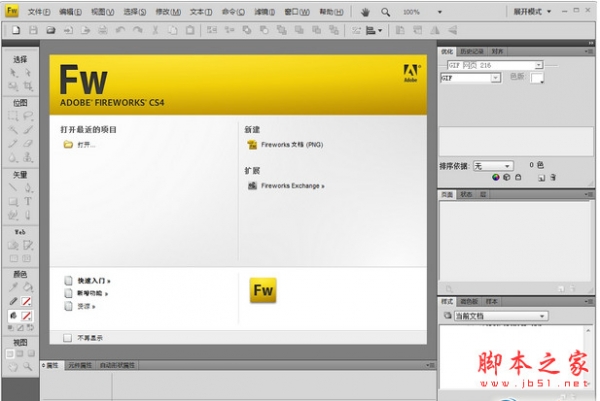Open the 新增功能 link
600x401 pixels.
93,293
